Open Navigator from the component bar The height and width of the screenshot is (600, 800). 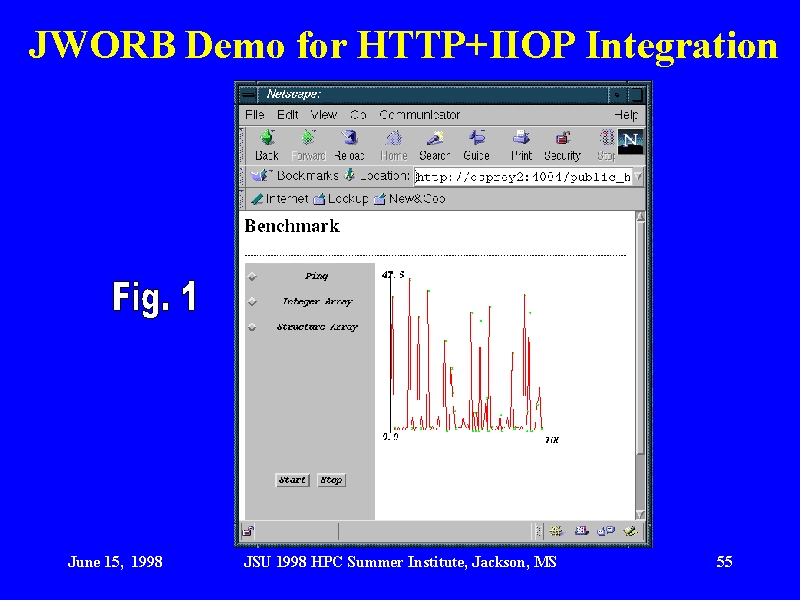556,531
